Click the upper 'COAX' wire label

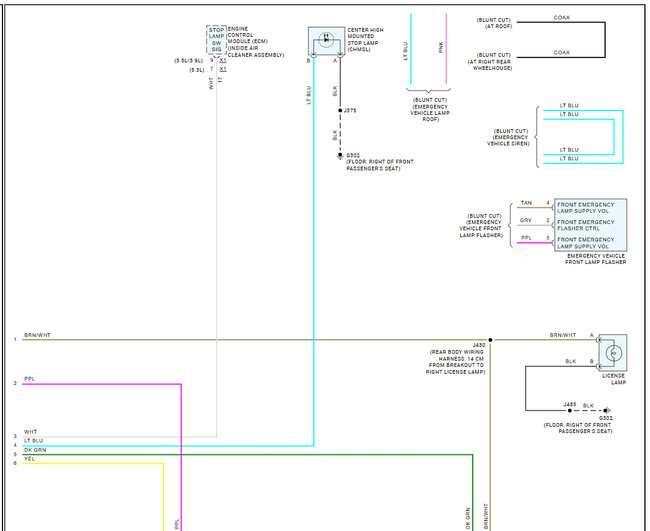[562, 18]
